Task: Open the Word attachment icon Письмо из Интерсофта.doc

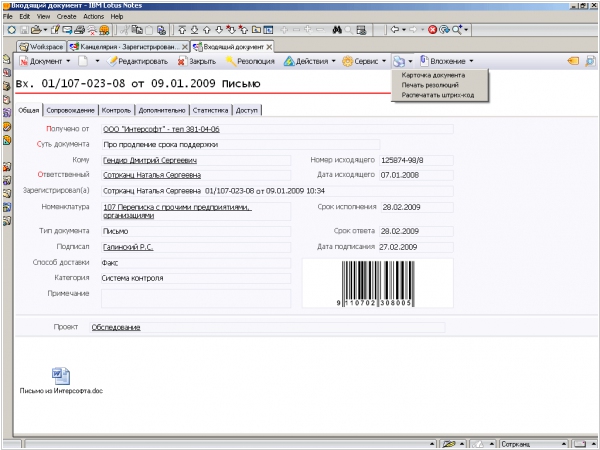Action: pos(61,376)
